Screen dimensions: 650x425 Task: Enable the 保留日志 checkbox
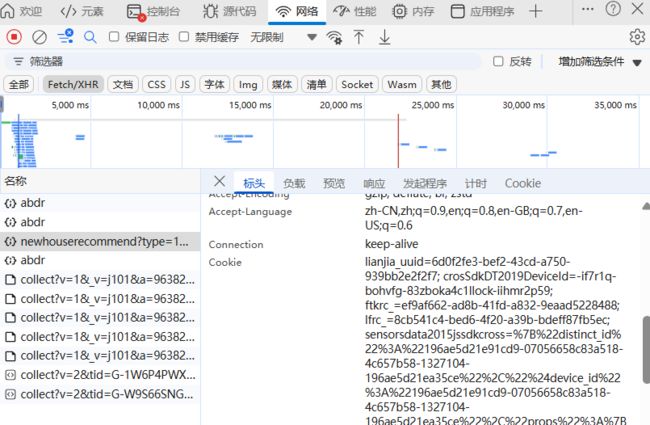[x=114, y=37]
